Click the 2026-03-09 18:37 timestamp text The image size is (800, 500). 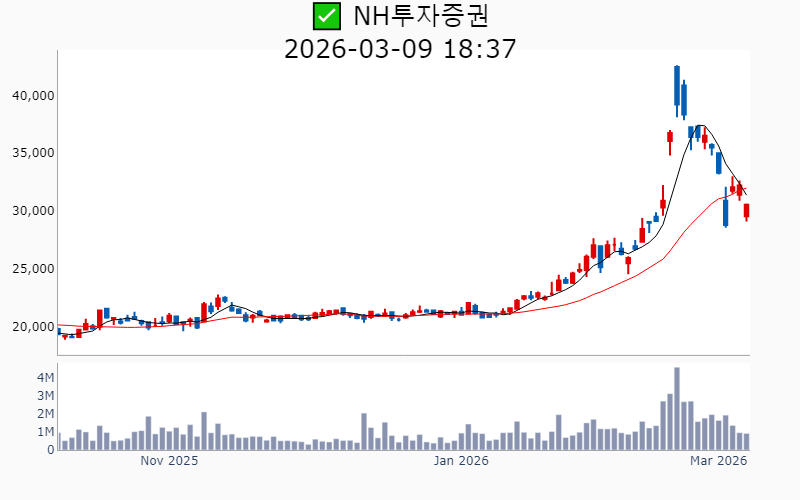[x=400, y=48]
